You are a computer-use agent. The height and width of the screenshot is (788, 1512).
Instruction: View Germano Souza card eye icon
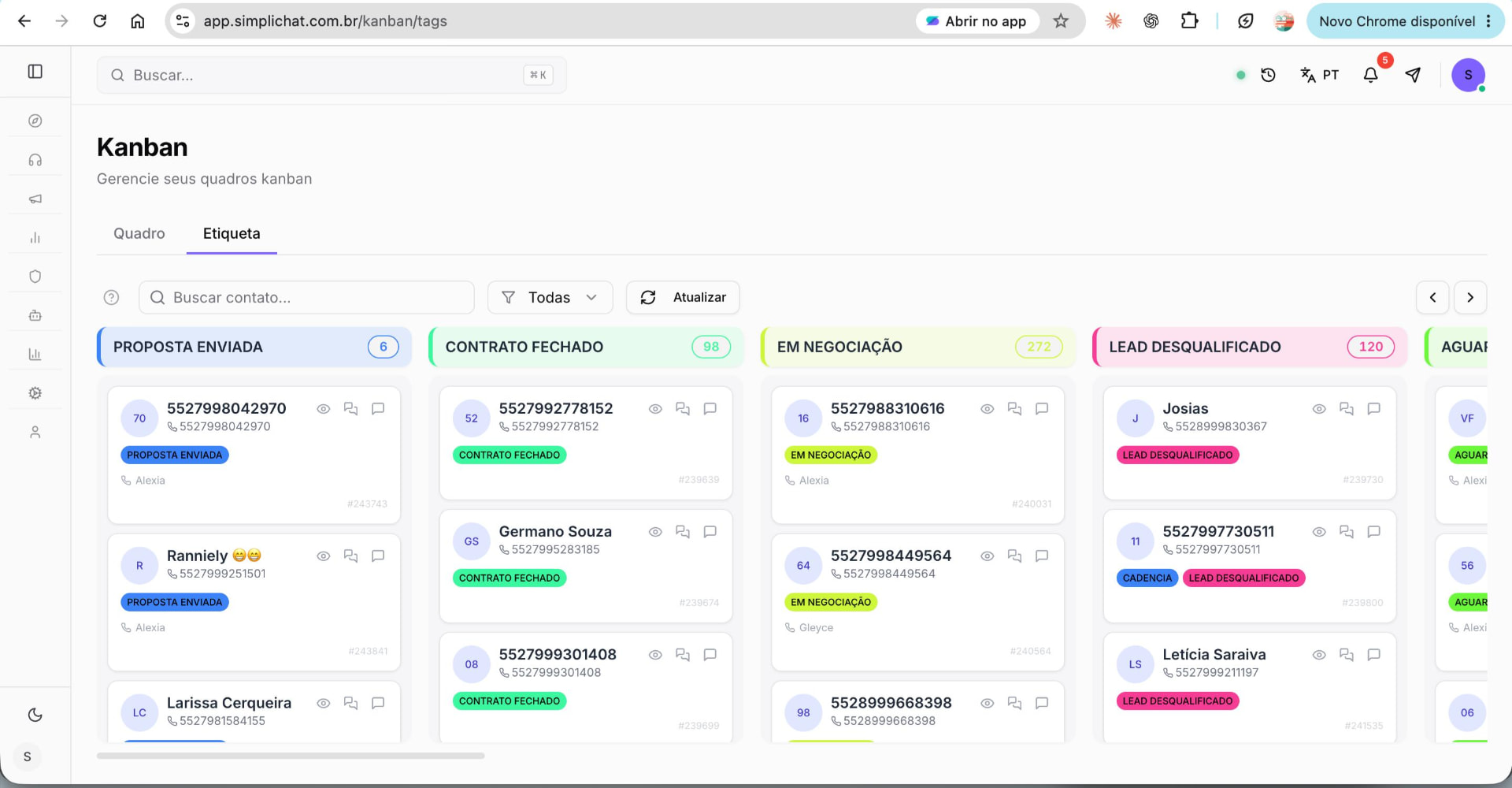pyautogui.click(x=655, y=532)
